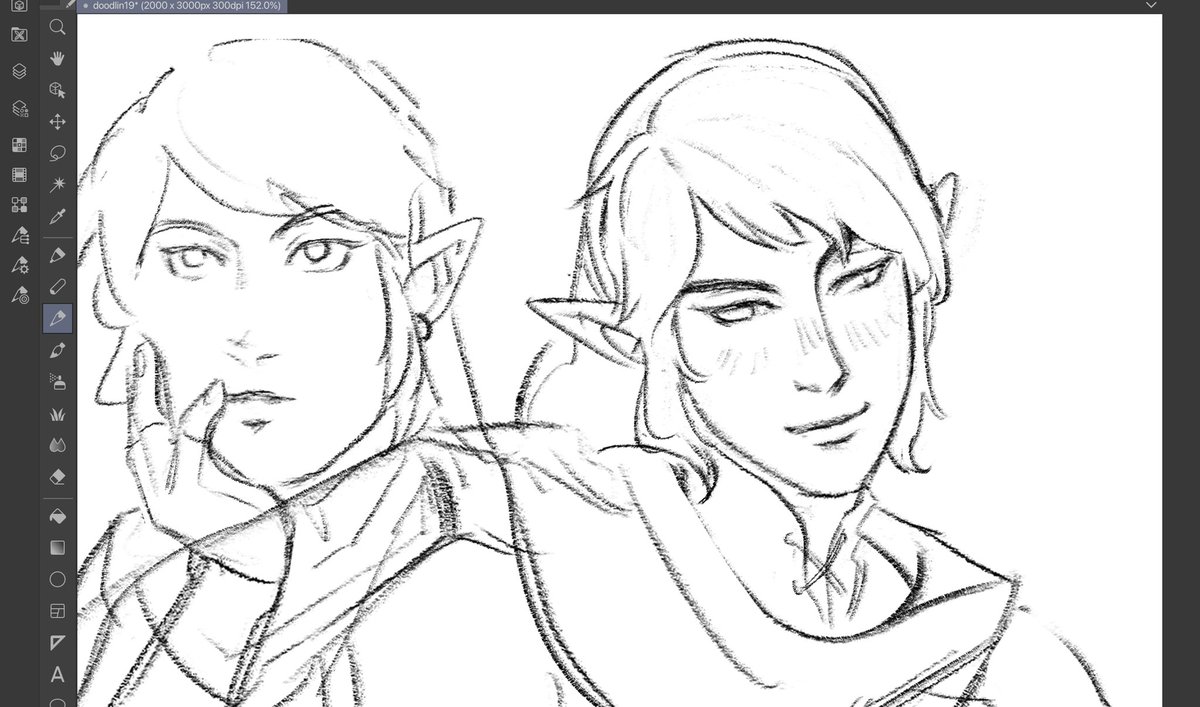Select the Blend droplets tool
This screenshot has width=1200, height=707.
(57, 445)
